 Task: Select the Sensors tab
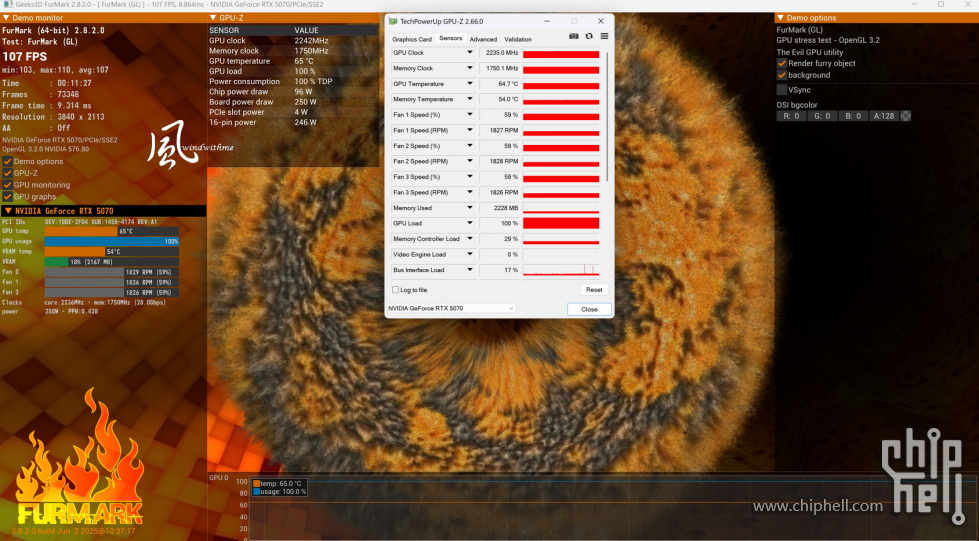pyautogui.click(x=451, y=39)
